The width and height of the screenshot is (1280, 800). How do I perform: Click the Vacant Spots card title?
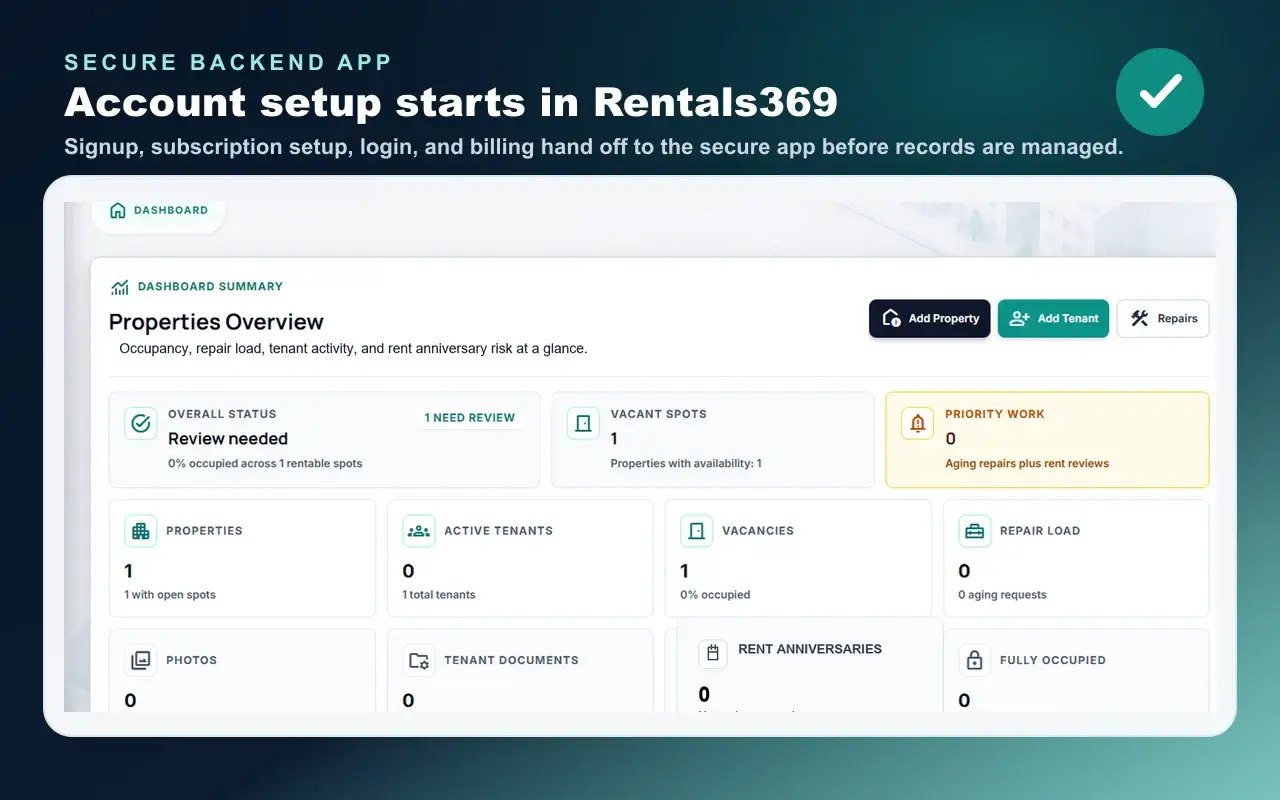click(x=659, y=414)
